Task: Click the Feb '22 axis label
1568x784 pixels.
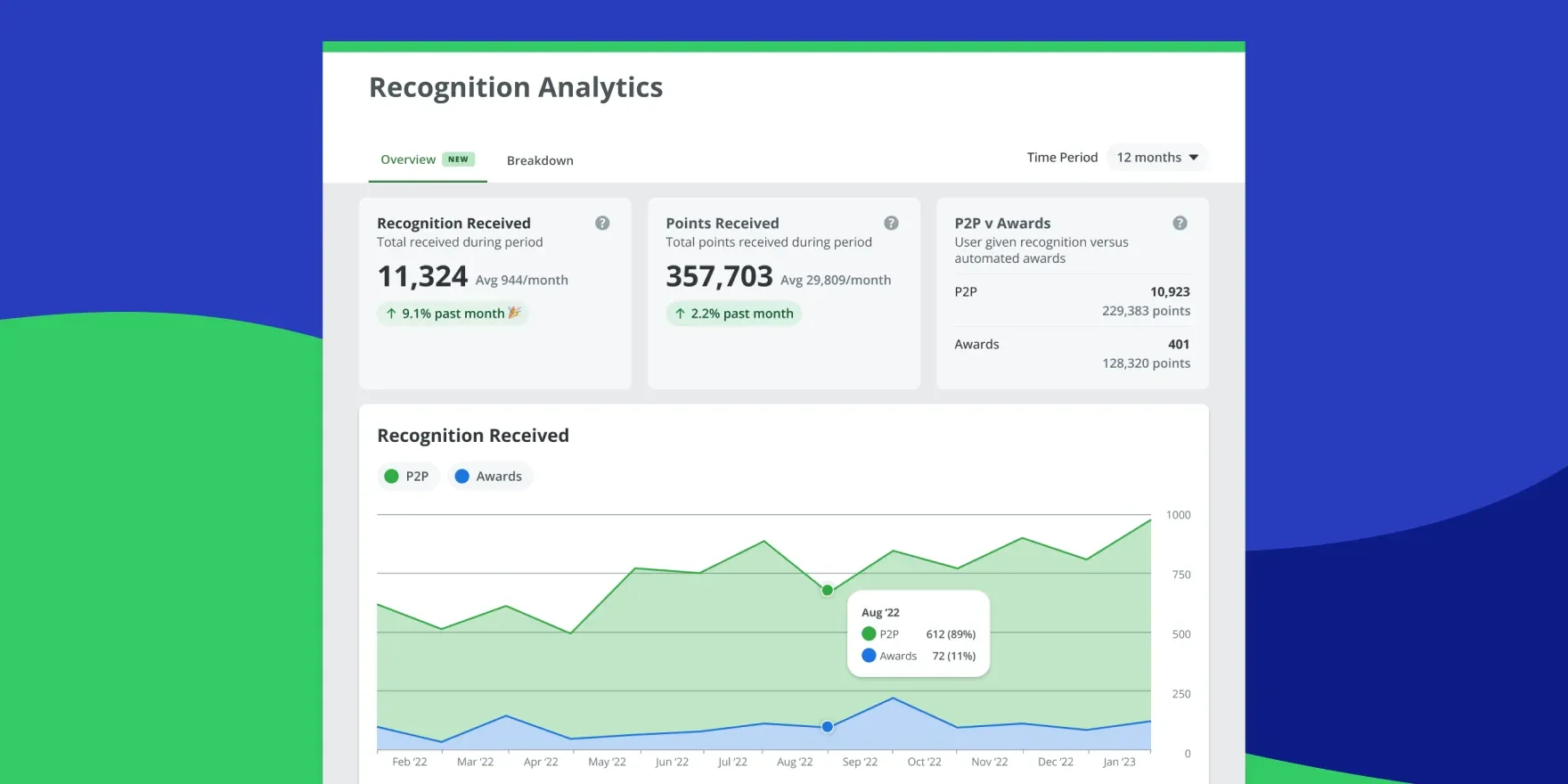Action: [x=410, y=762]
